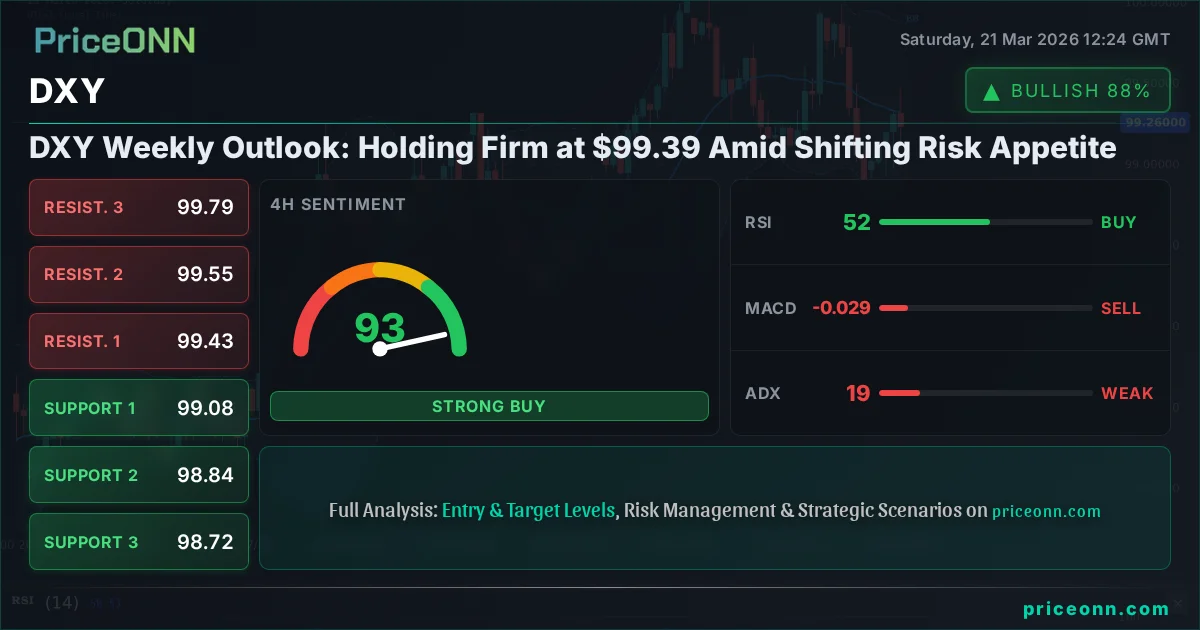Click the bullish up-arrow triangle icon
The height and width of the screenshot is (630, 1200).
click(991, 92)
